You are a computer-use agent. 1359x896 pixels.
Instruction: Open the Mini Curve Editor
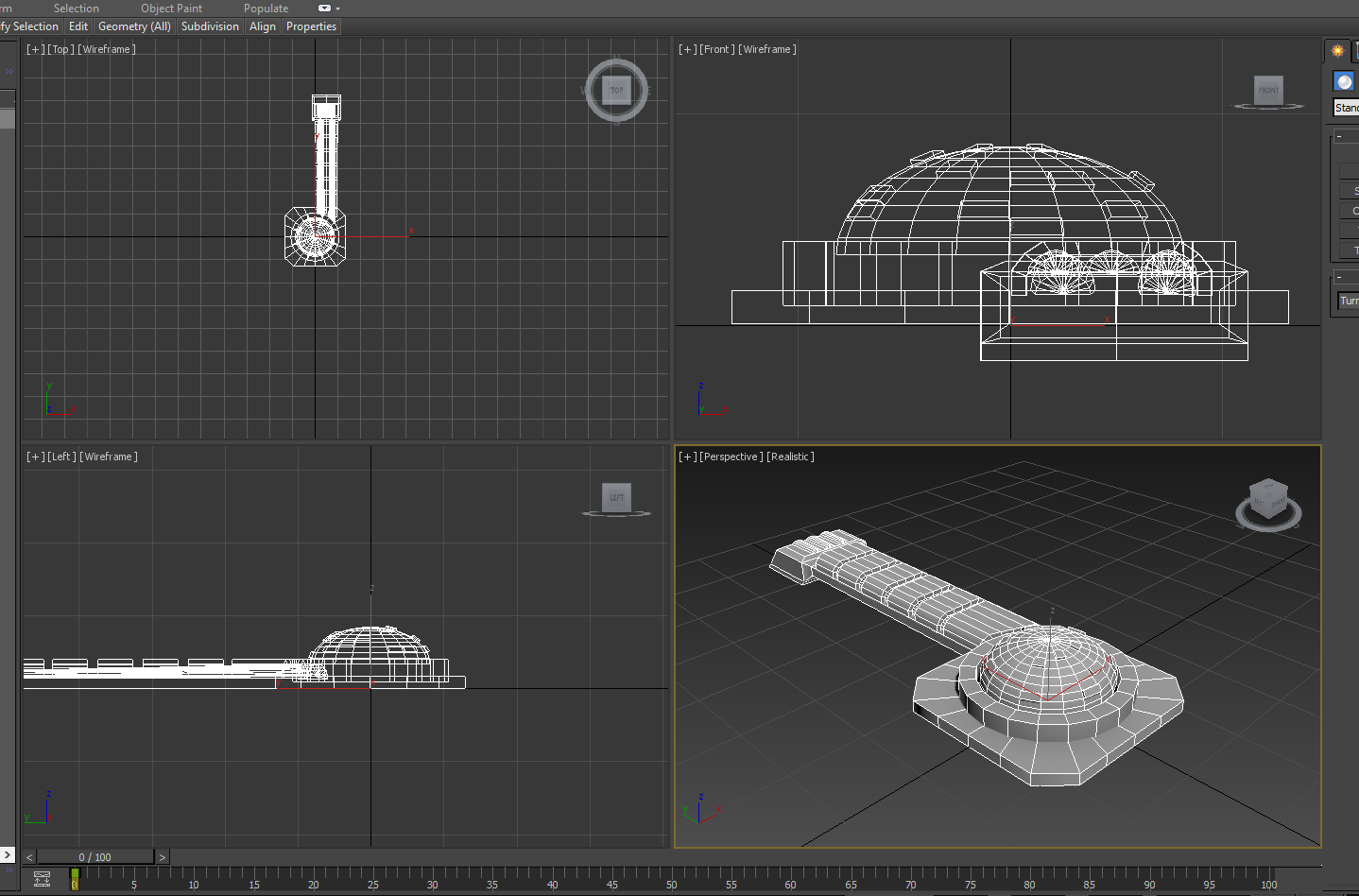42,879
